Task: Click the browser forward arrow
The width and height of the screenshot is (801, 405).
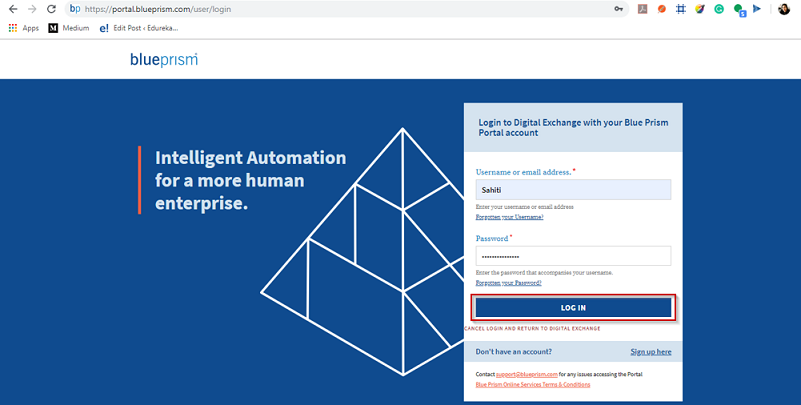Action: point(32,9)
